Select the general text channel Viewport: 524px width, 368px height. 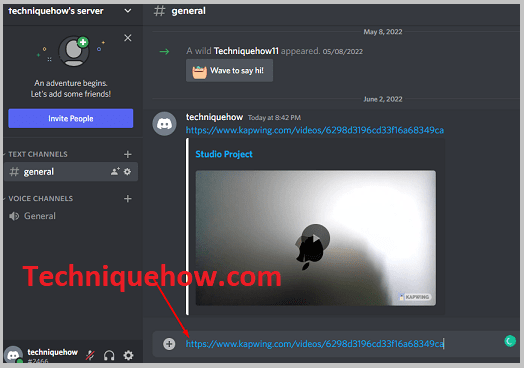[x=71, y=172]
